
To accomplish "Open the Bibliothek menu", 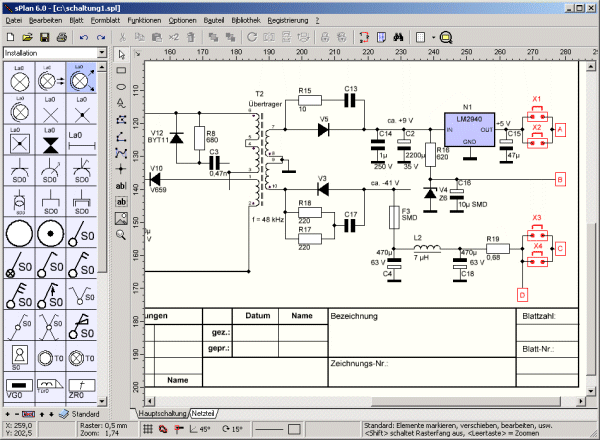I will point(246,21).
